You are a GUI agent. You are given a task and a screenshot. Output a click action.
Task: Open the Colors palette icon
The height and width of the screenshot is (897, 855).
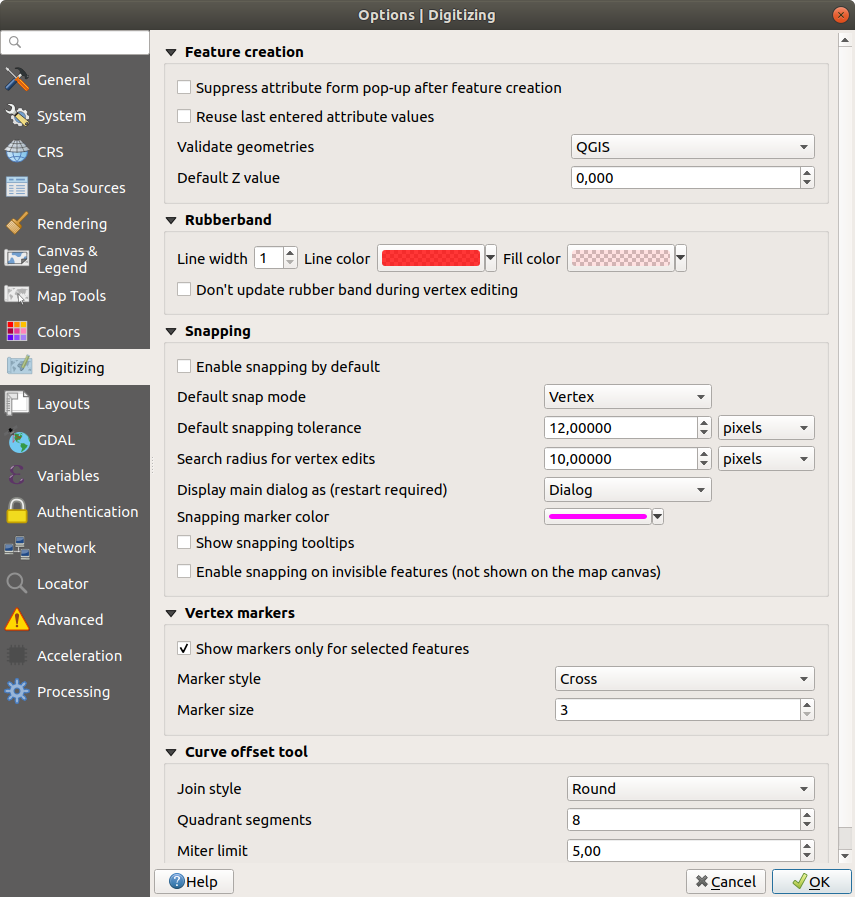(x=17, y=332)
